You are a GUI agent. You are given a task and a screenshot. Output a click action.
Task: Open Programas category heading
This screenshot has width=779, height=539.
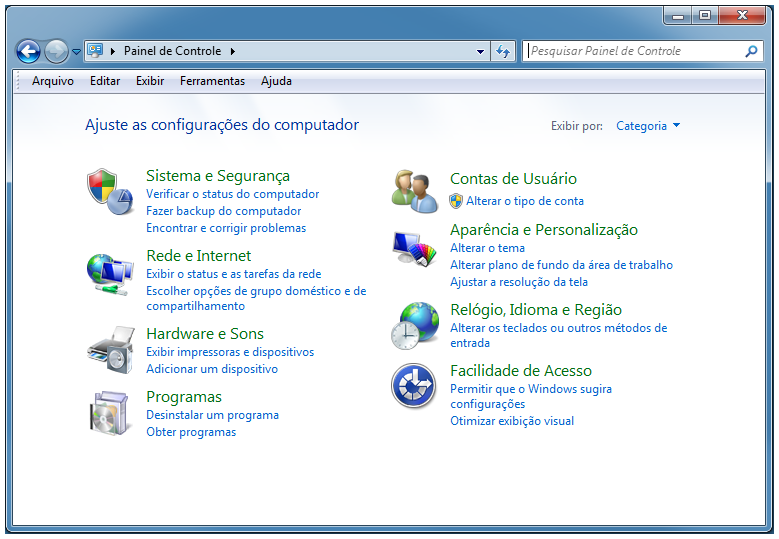point(184,397)
